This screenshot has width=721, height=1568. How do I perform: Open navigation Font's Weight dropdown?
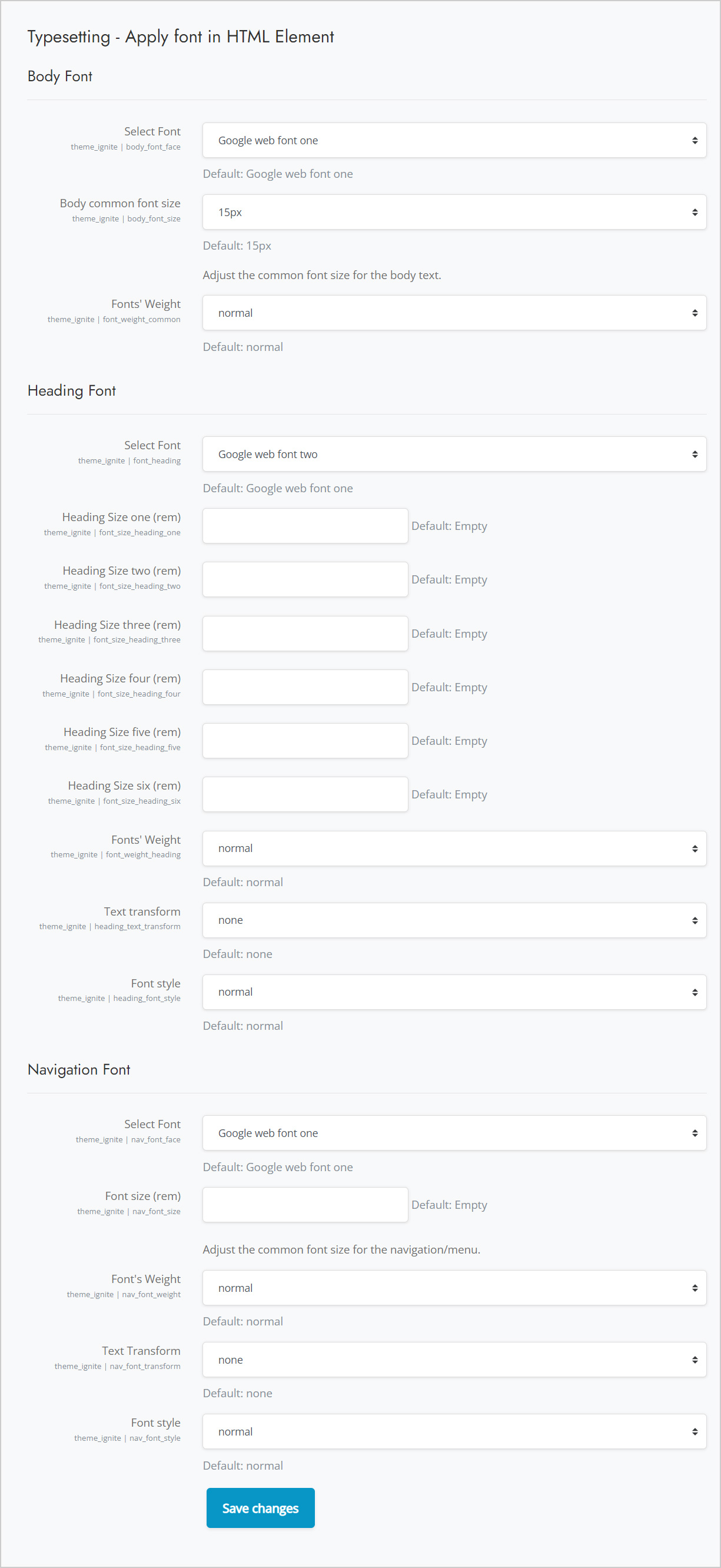(x=454, y=1288)
